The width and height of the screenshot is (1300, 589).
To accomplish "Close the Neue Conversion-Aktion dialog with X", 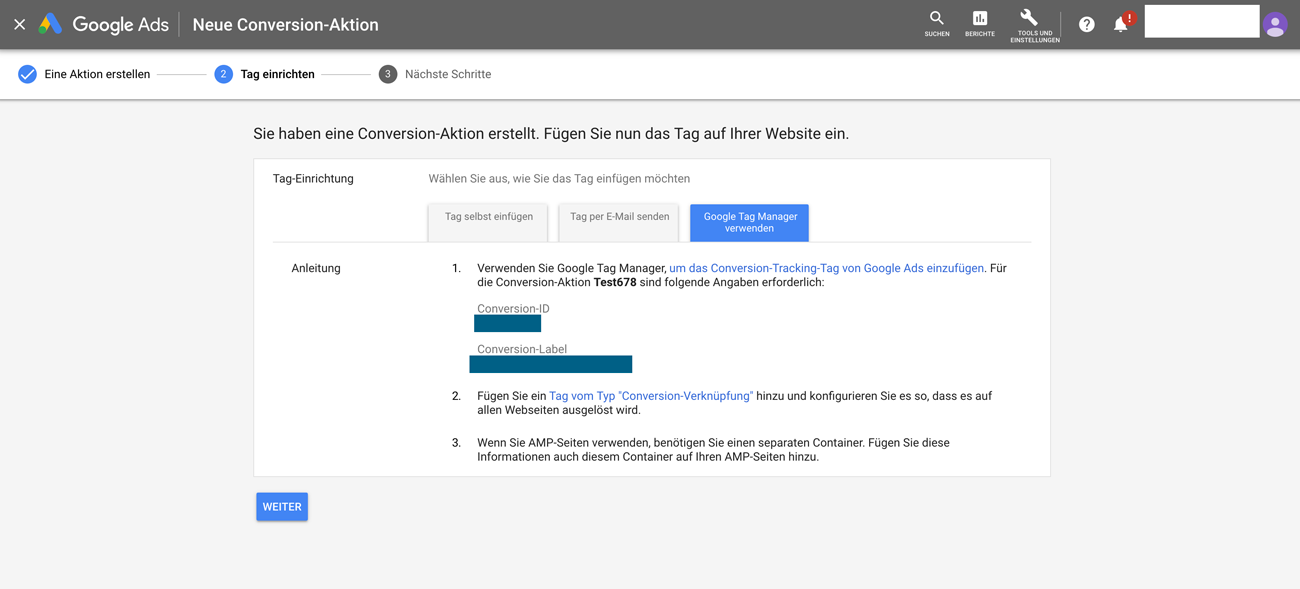I will click(20, 24).
